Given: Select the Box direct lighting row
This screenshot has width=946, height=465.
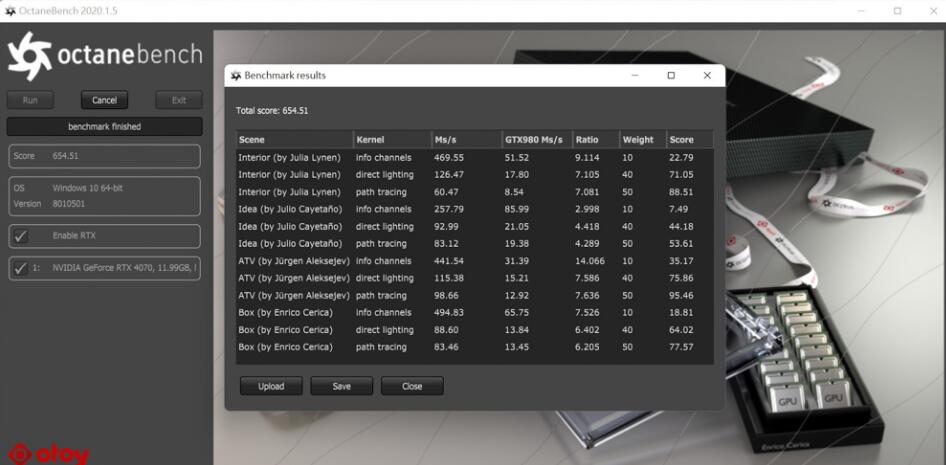Looking at the screenshot, I should pos(475,330).
